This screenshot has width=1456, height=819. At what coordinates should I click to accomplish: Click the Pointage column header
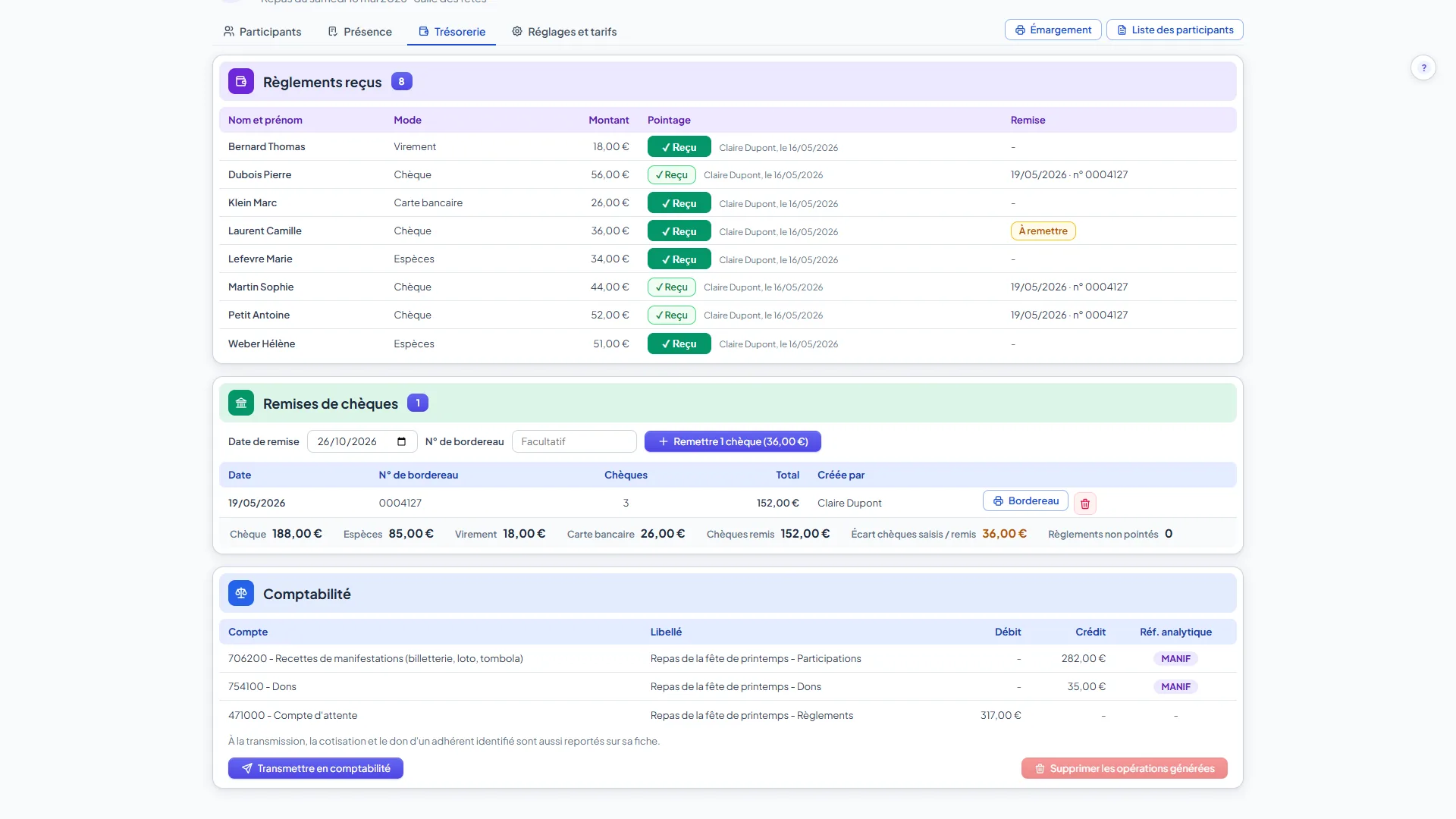pyautogui.click(x=669, y=120)
